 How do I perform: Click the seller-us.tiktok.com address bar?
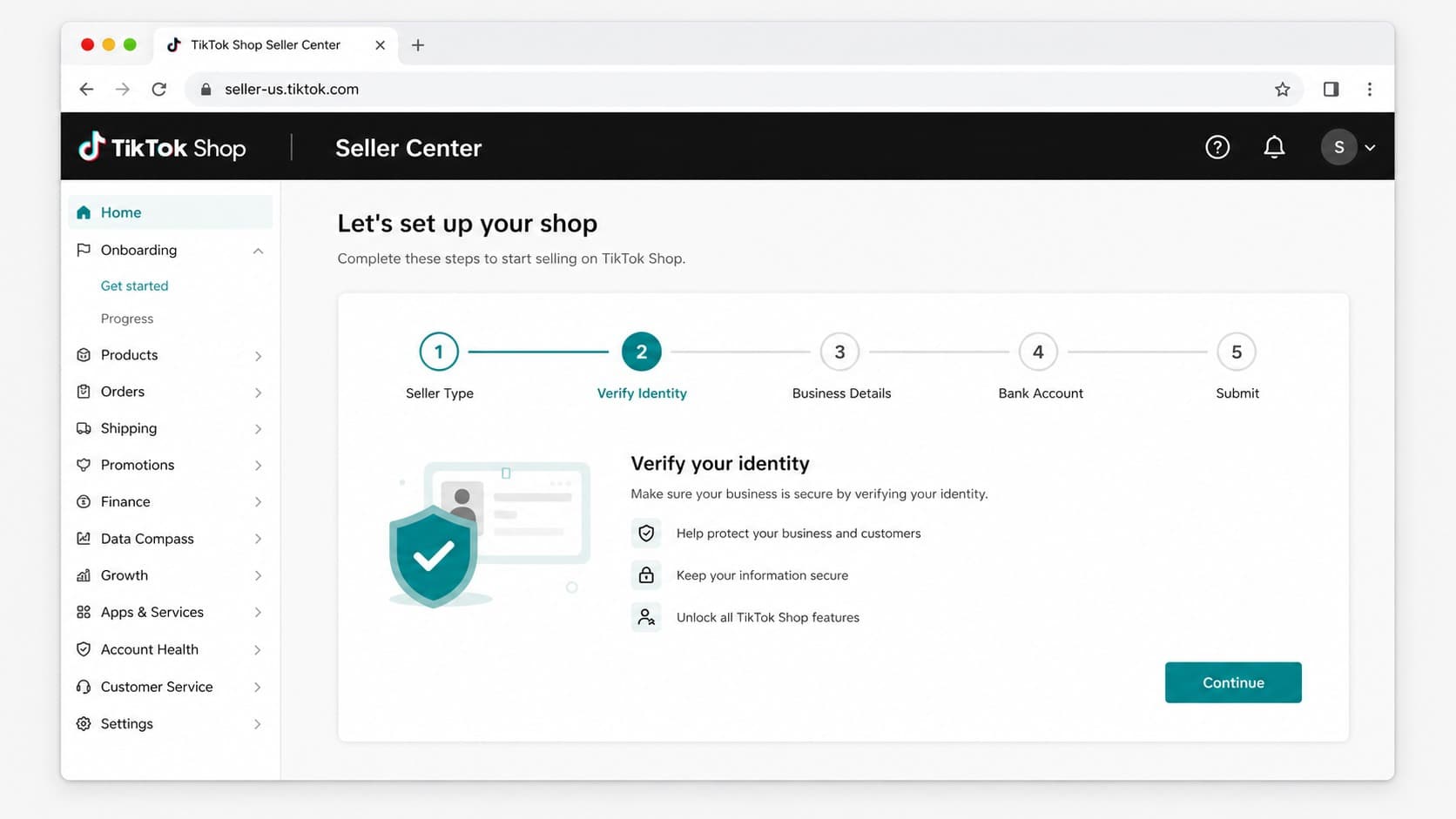click(745, 89)
